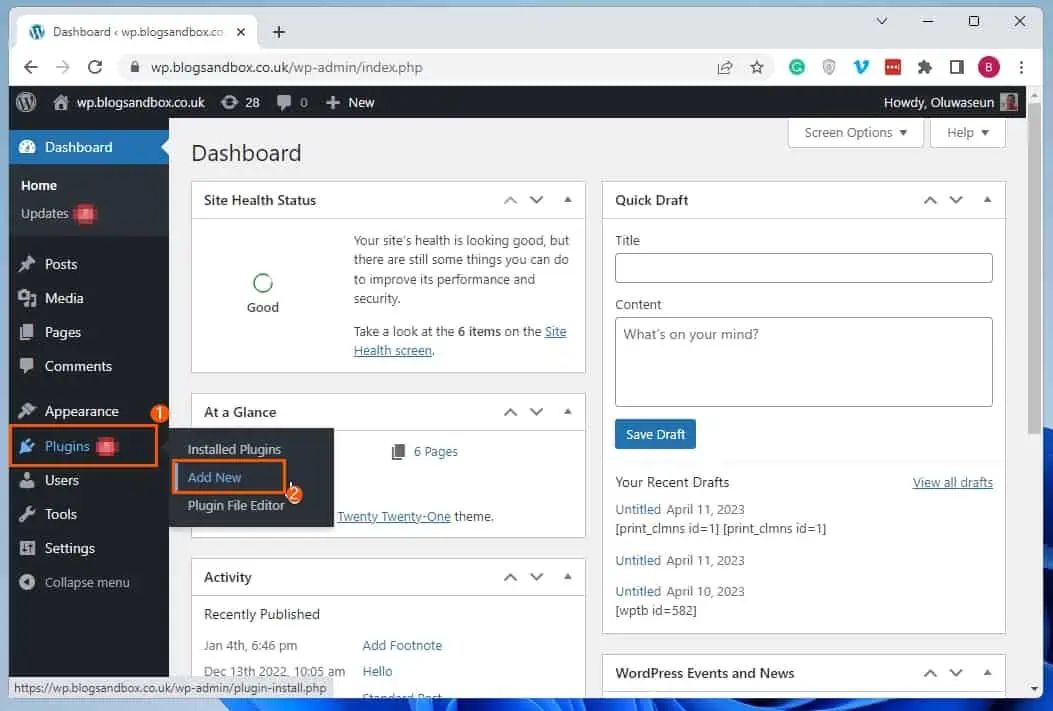1053x711 pixels.
Task: Click the browser address bar URL
Action: (x=287, y=67)
